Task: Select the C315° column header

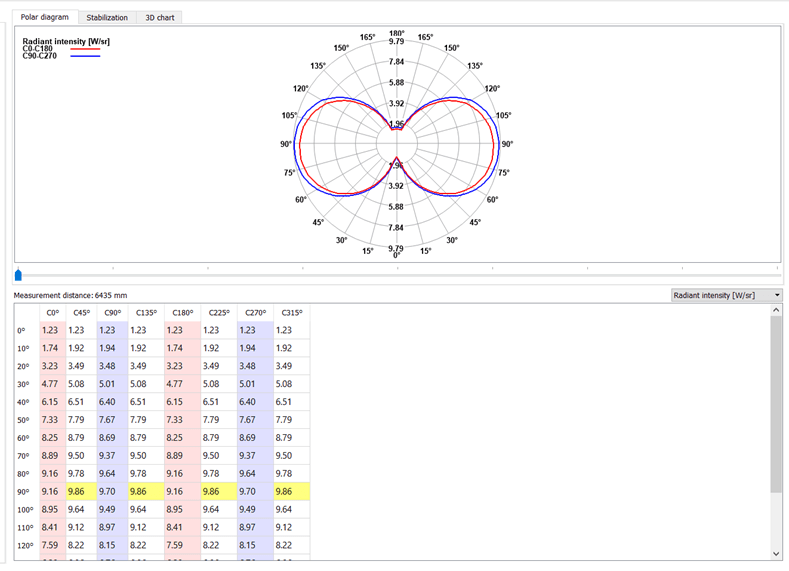Action: coord(291,312)
